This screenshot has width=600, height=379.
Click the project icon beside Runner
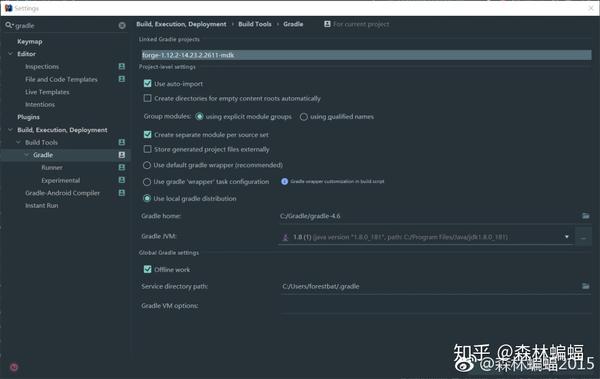[122, 167]
